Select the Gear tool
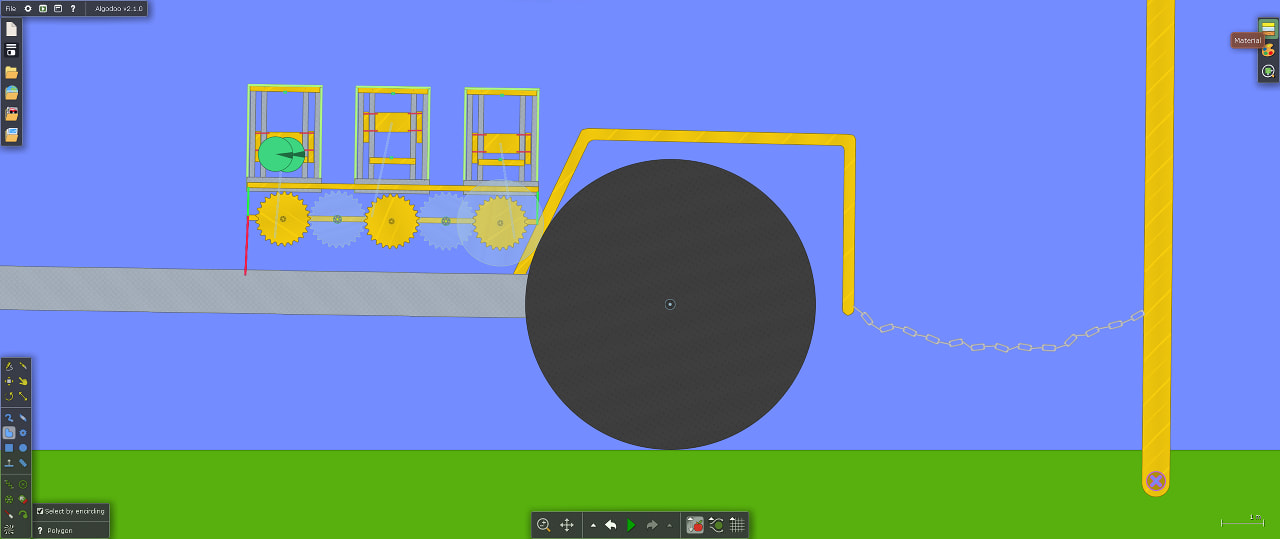1280x539 pixels. coord(23,433)
